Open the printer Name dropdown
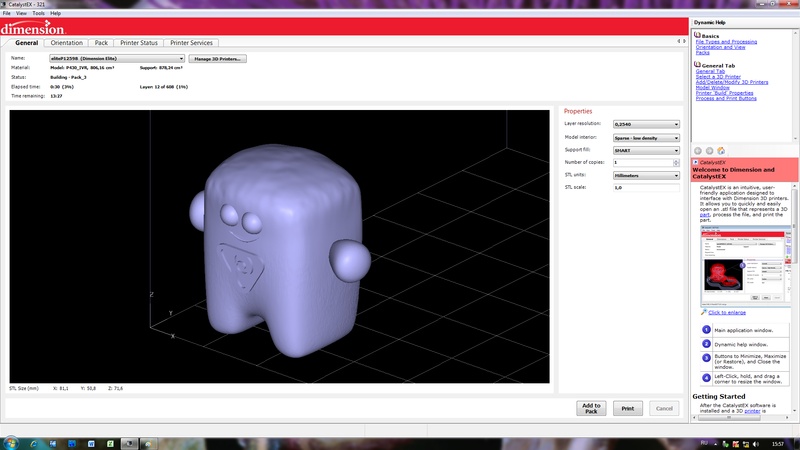The width and height of the screenshot is (800, 450). (x=117, y=59)
